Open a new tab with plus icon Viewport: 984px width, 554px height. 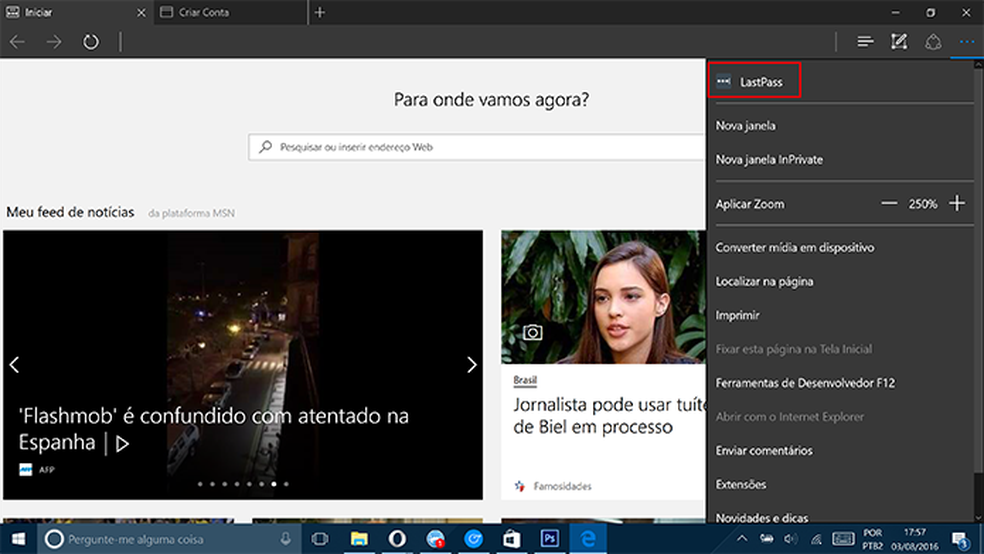pyautogui.click(x=320, y=13)
